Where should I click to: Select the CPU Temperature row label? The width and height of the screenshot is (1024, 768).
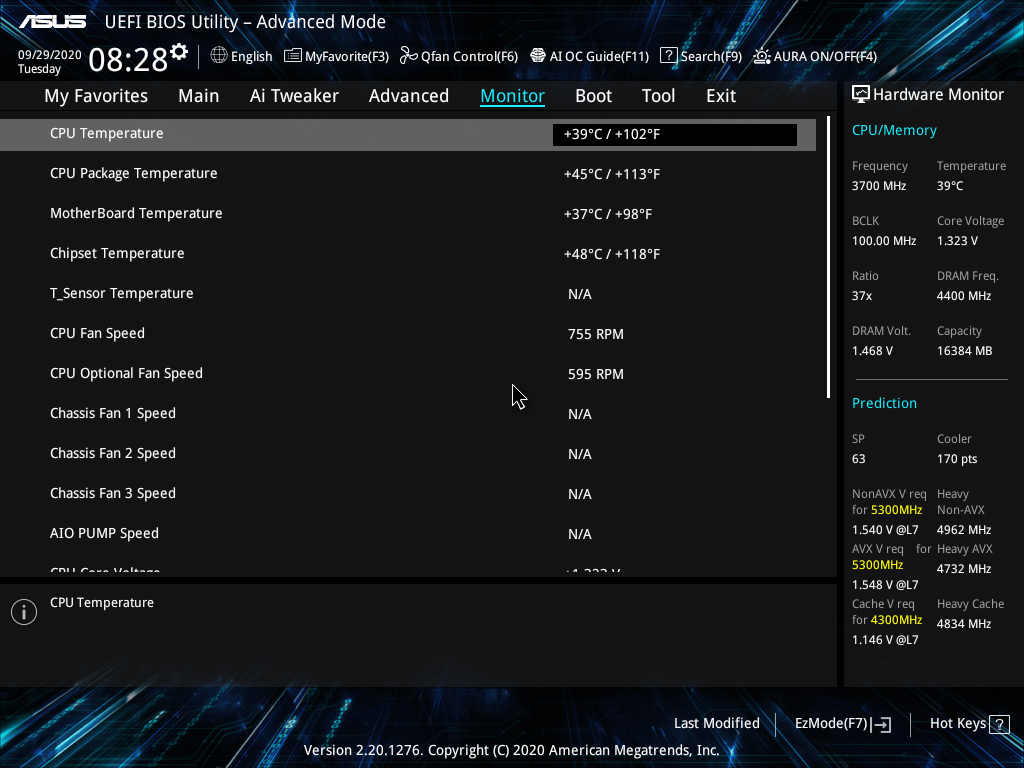pyautogui.click(x=106, y=133)
